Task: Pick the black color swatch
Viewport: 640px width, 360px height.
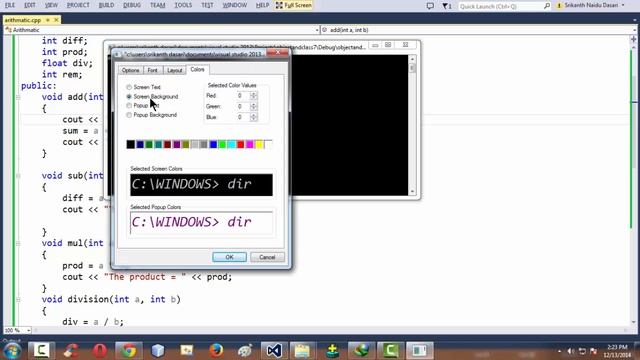Action: (x=131, y=144)
